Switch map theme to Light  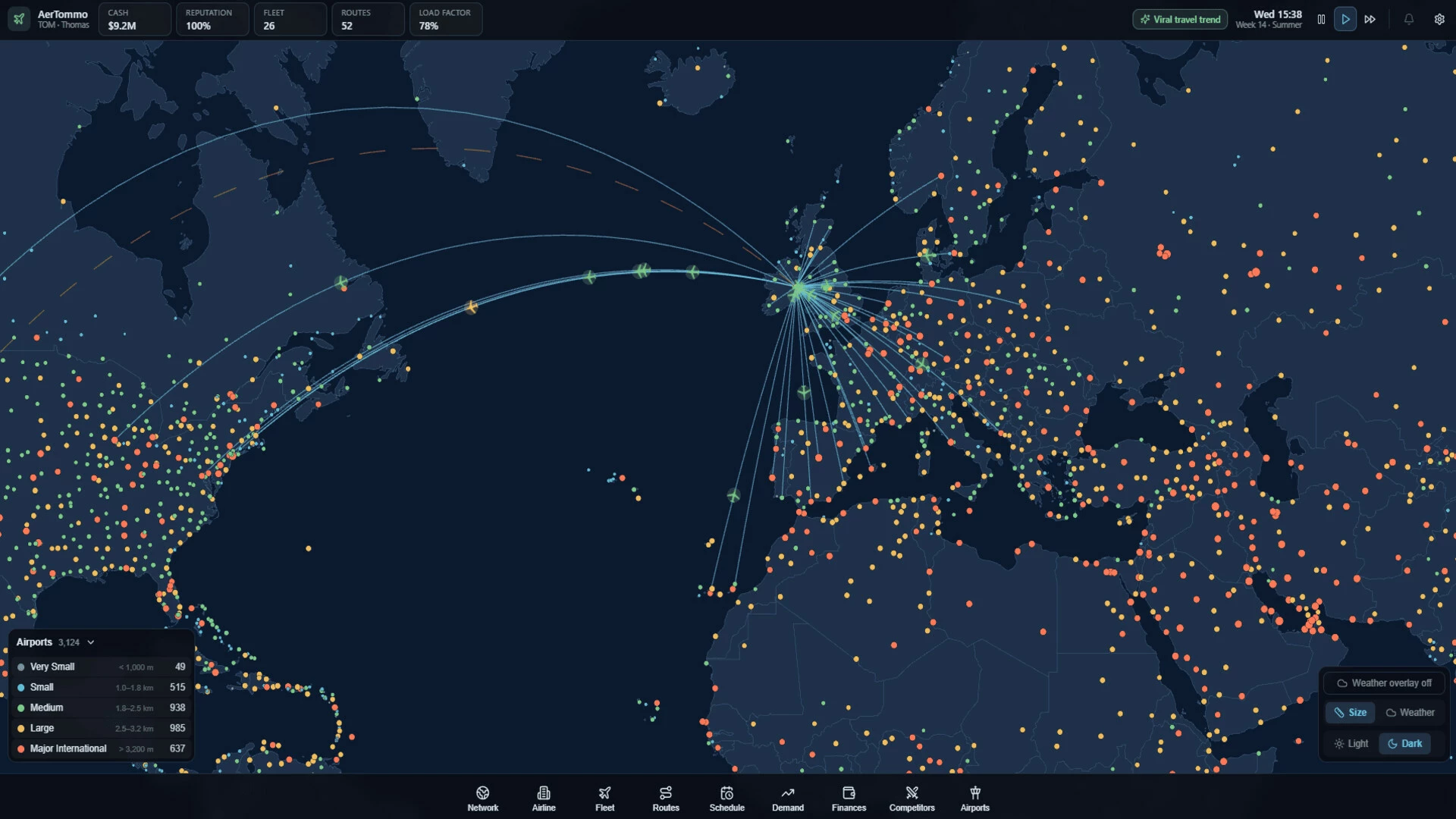coord(1351,743)
